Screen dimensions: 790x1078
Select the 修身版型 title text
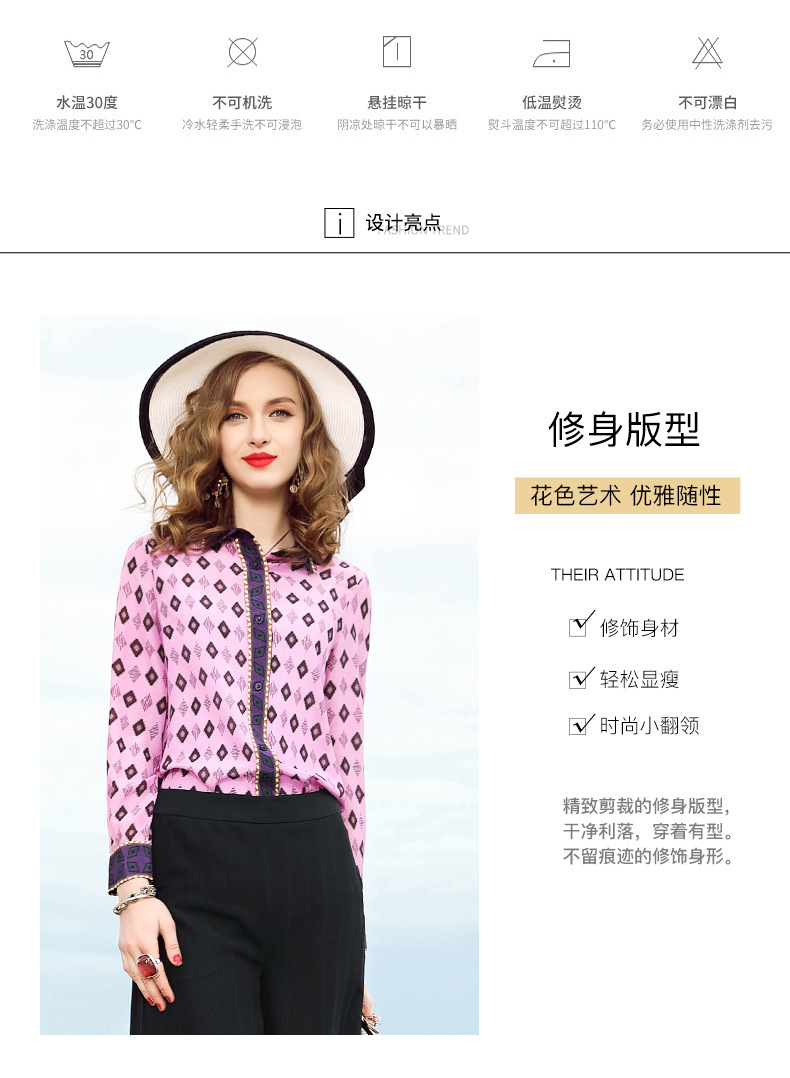624,429
